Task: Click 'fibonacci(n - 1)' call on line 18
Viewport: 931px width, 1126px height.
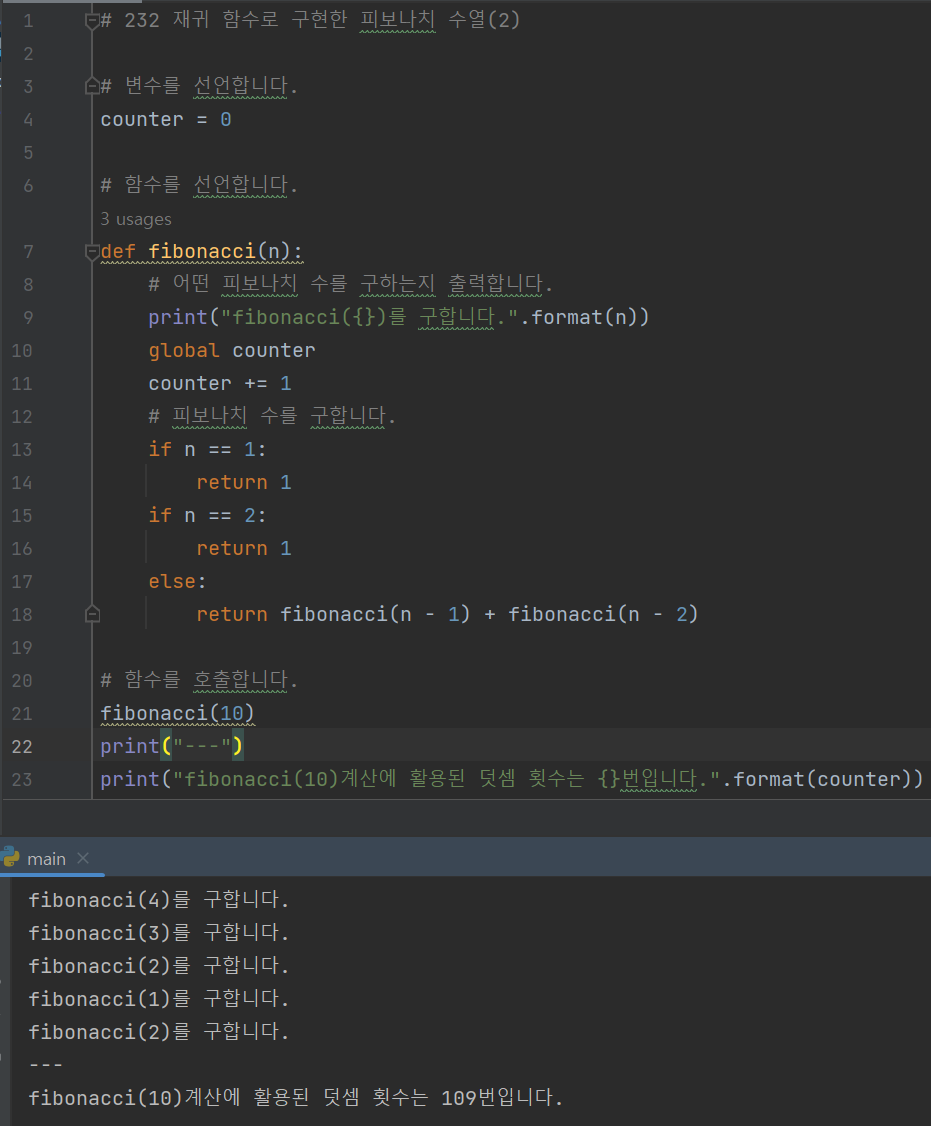Action: [375, 615]
